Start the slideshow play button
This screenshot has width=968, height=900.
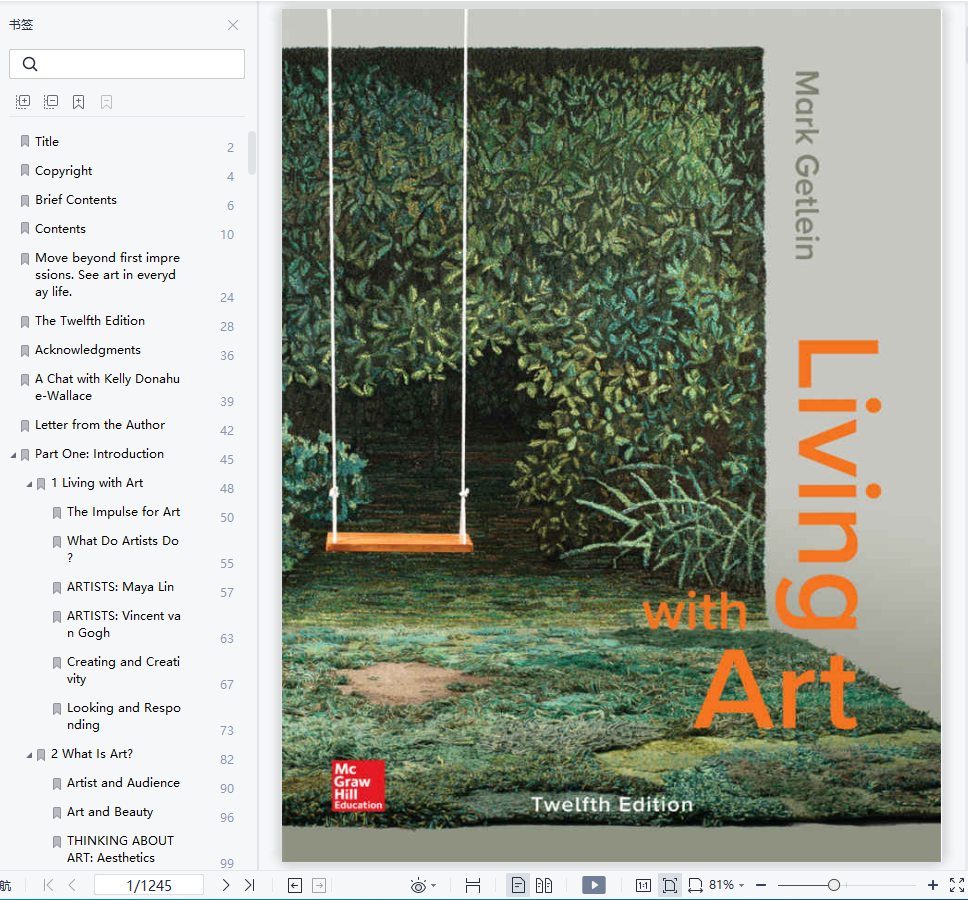(x=594, y=885)
